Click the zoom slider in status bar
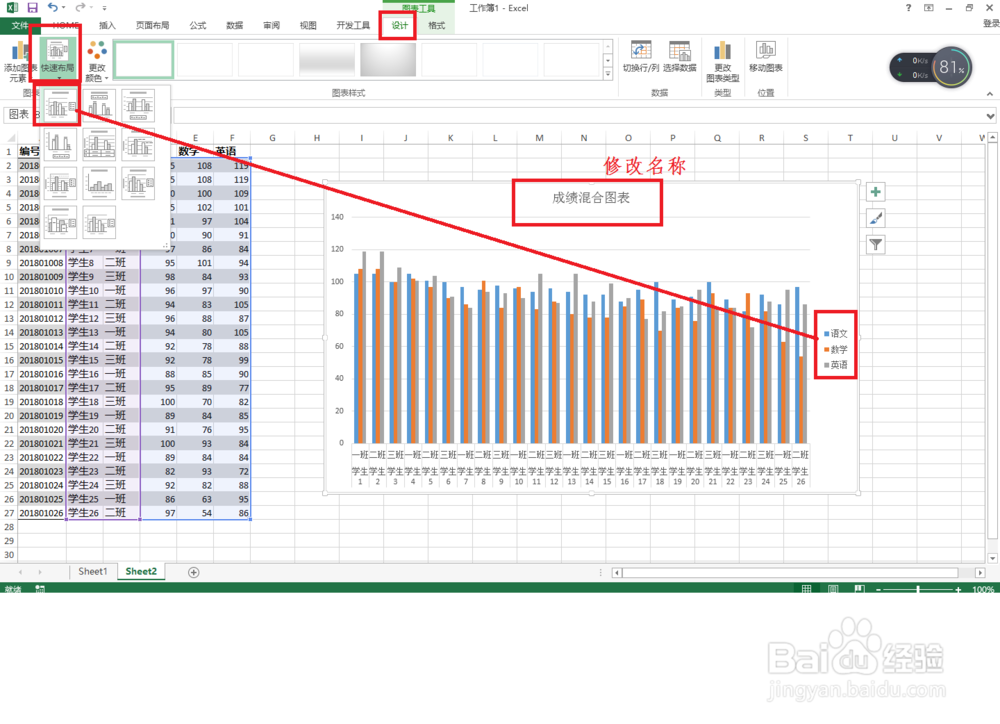 point(918,590)
